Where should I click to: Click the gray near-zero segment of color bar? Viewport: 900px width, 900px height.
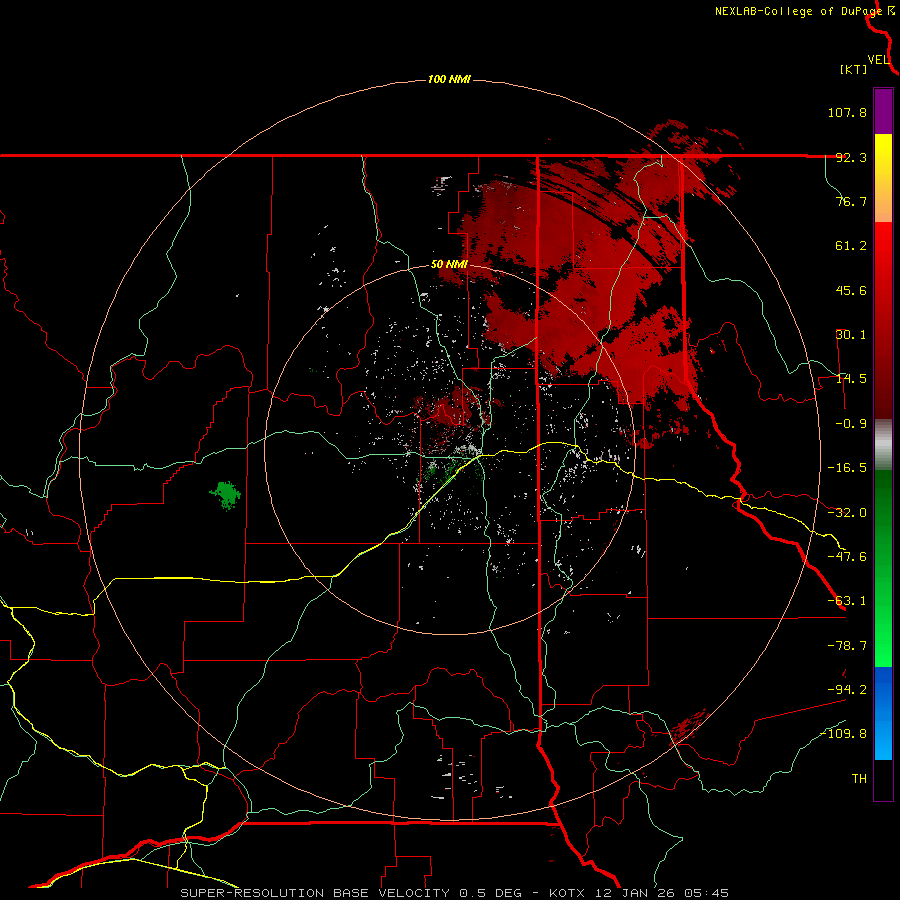[x=883, y=444]
